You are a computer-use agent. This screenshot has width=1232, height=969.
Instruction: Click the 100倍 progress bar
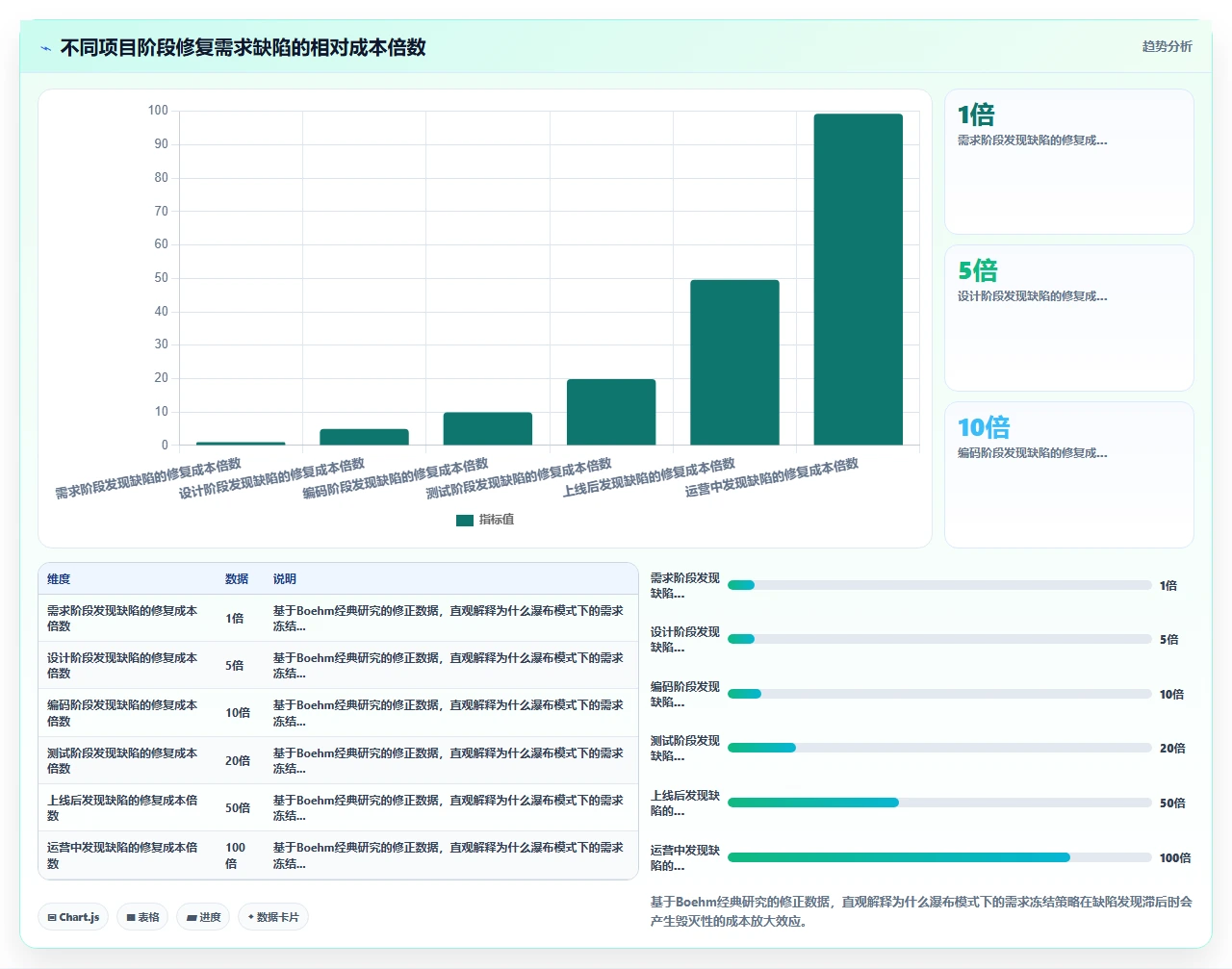tap(939, 857)
